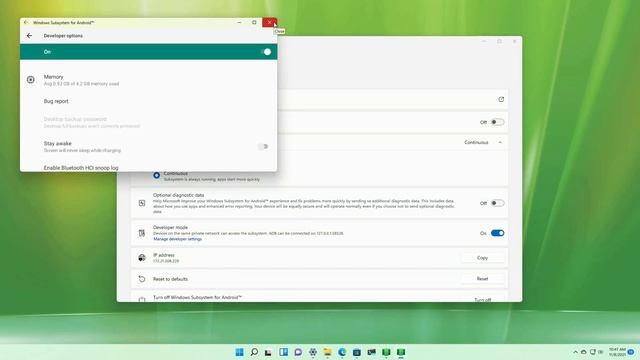640x360 pixels.
Task: Open the terminal icon on the taskbar
Action: click(x=371, y=352)
